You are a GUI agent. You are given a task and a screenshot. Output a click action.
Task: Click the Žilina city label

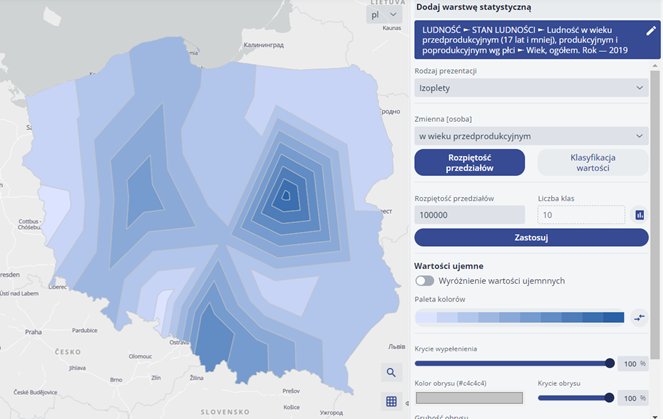coord(197,378)
